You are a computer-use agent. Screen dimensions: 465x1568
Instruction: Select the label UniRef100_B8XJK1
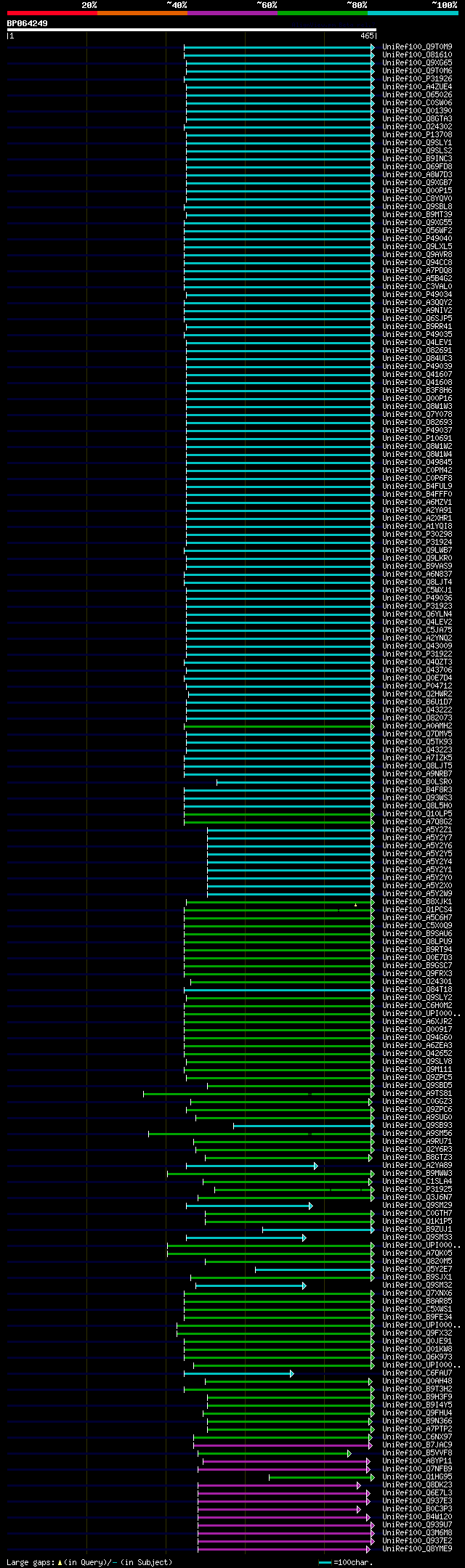pos(417,901)
